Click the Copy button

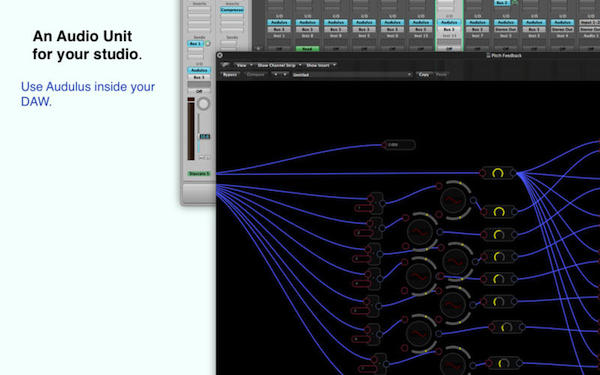[424, 75]
